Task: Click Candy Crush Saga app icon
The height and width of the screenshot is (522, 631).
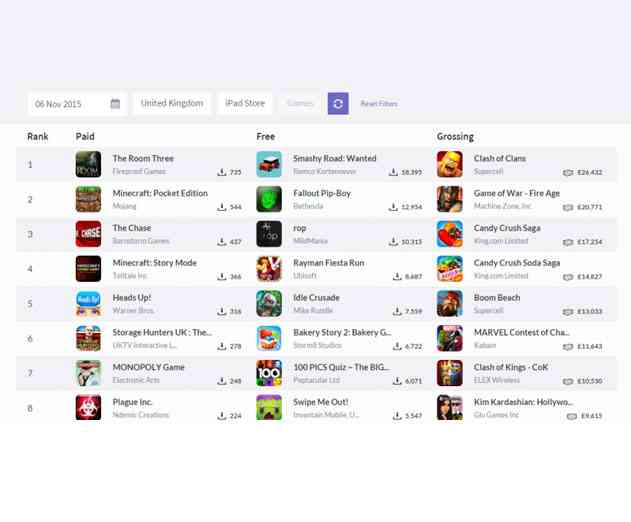Action: [x=450, y=234]
